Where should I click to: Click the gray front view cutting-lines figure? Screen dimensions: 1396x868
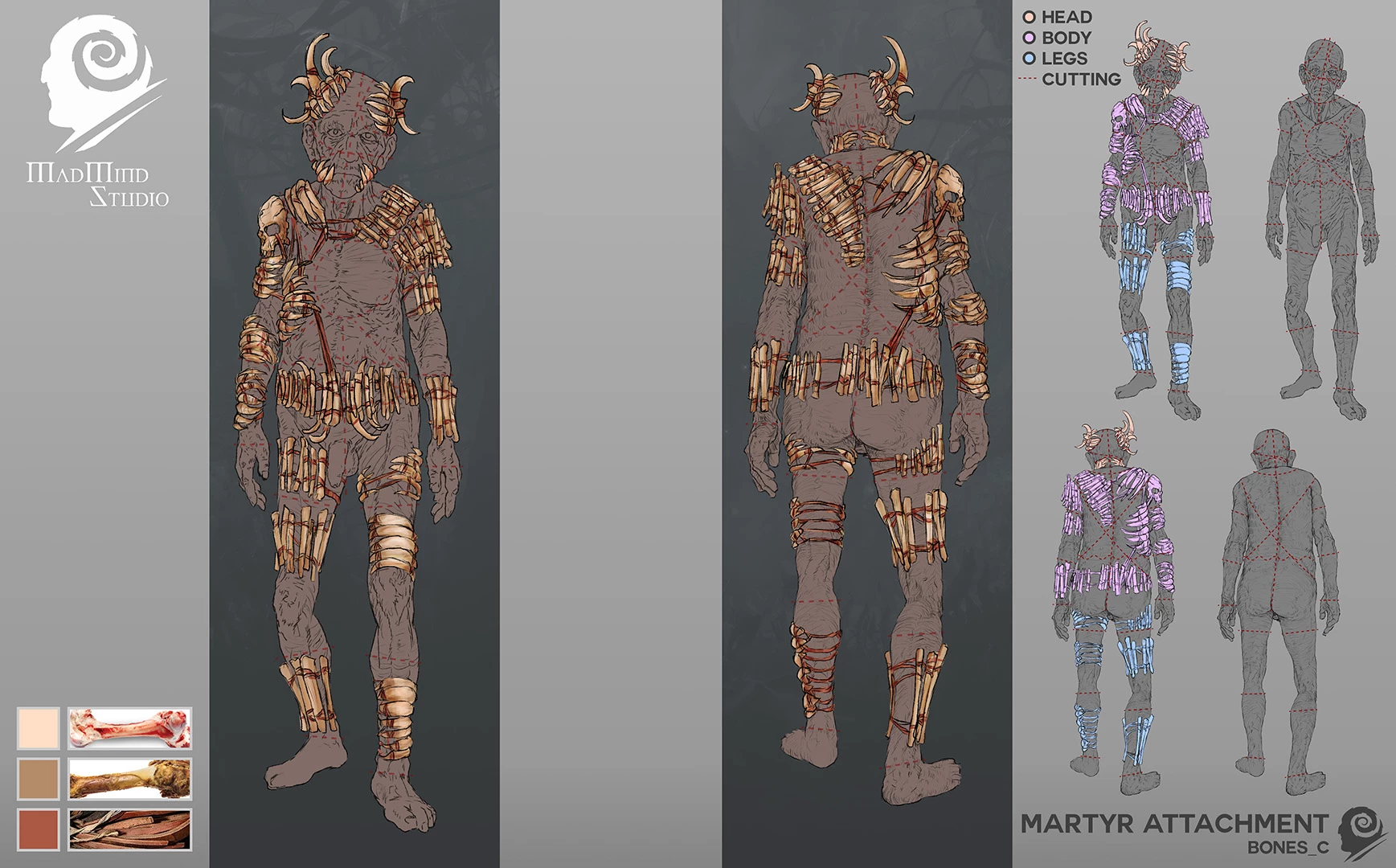pos(1320,228)
